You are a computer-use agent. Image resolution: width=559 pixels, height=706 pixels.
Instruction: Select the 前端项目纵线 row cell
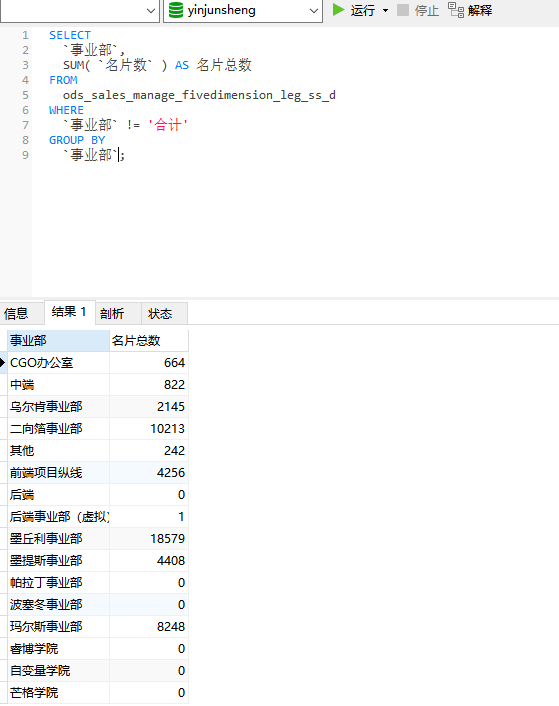[x=59, y=473]
